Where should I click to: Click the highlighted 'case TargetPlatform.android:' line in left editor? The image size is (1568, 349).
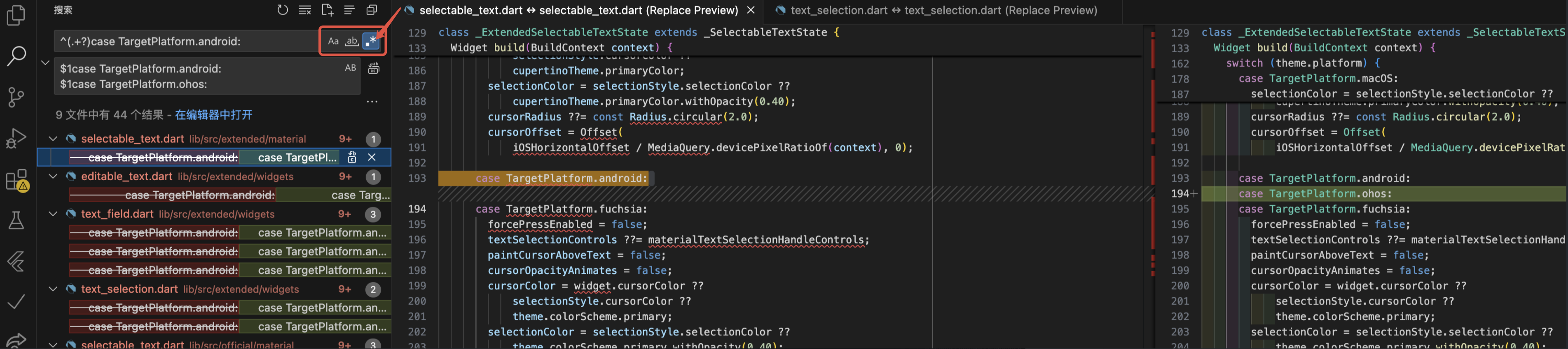pyautogui.click(x=561, y=178)
